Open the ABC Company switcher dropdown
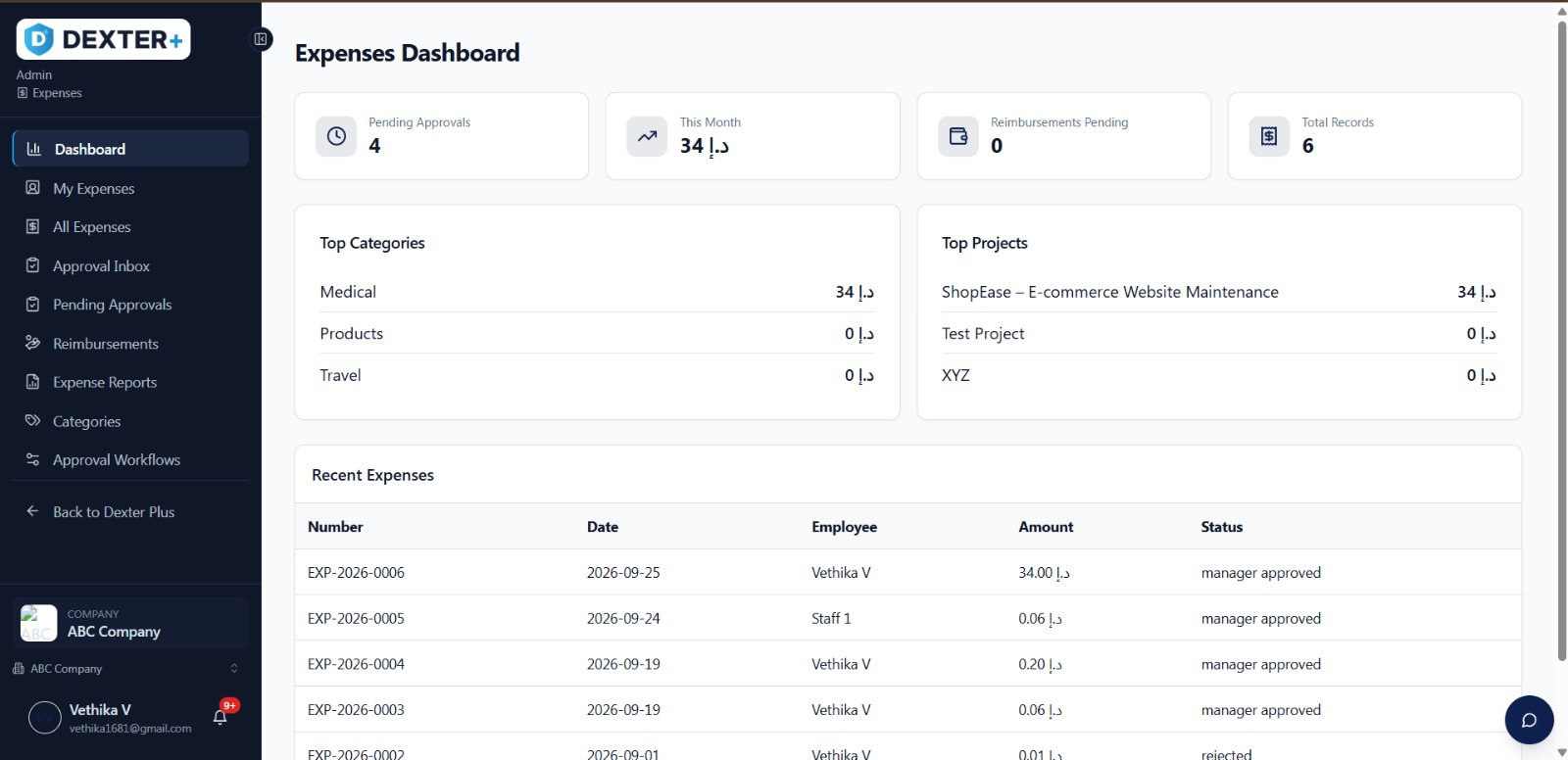The width and height of the screenshot is (1568, 760). click(x=125, y=669)
